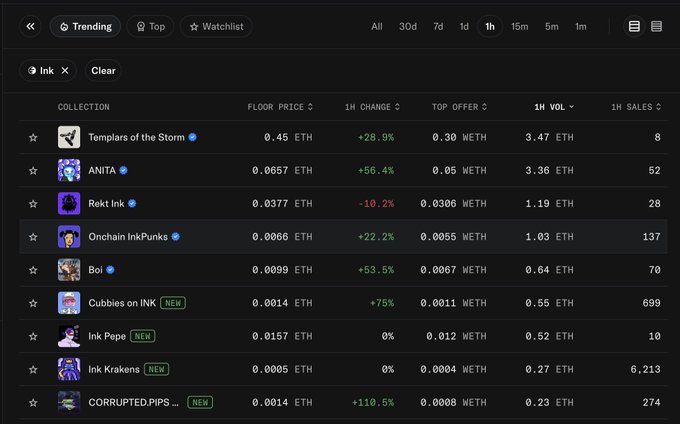Open Boi collection name
This screenshot has height=424, width=680.
[95, 270]
